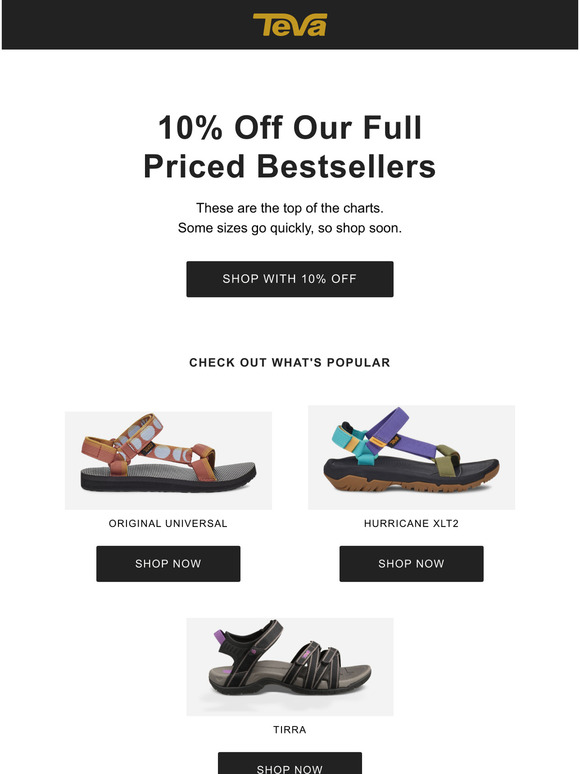Click Shop Now under Original Universal

pyautogui.click(x=168, y=564)
